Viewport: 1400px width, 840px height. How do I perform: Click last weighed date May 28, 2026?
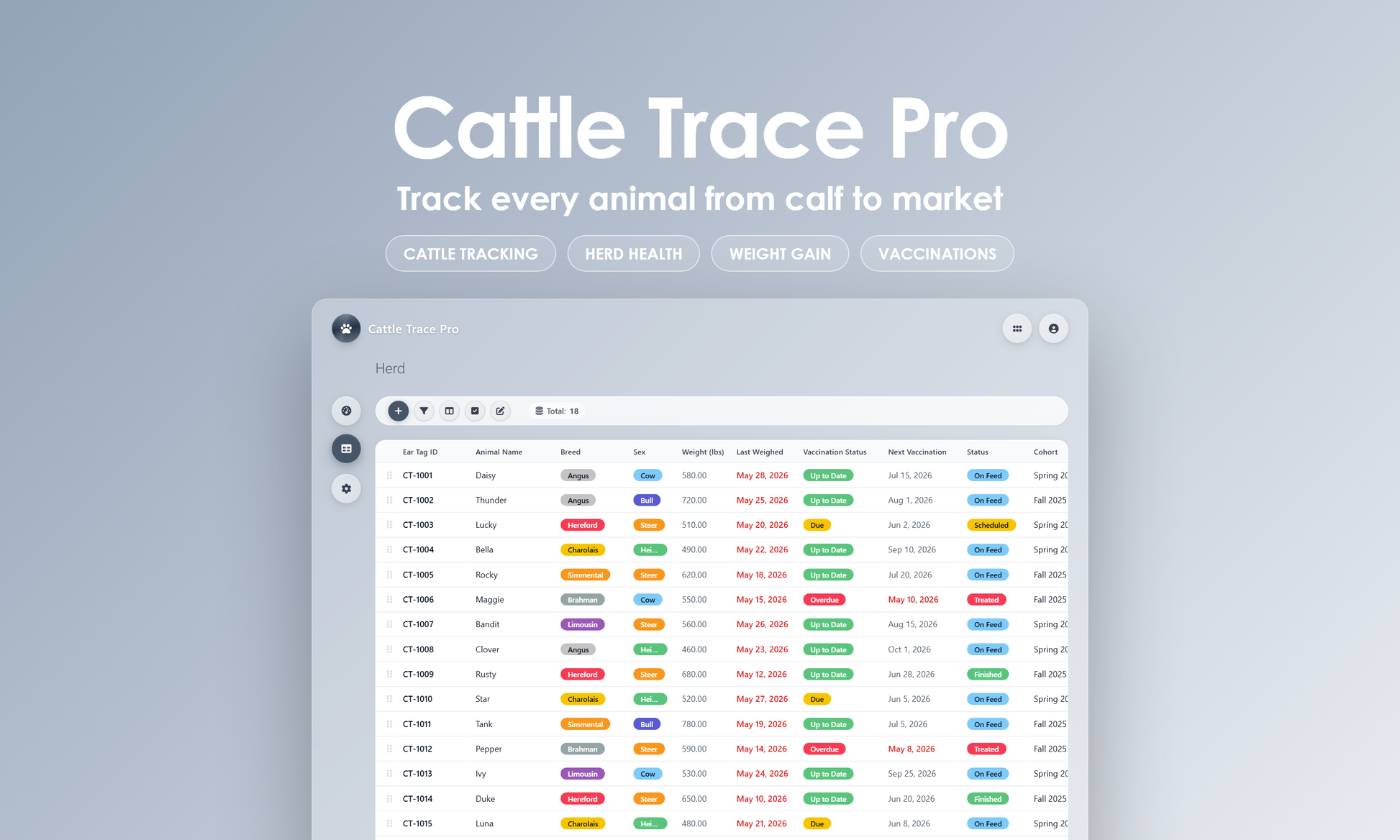762,475
